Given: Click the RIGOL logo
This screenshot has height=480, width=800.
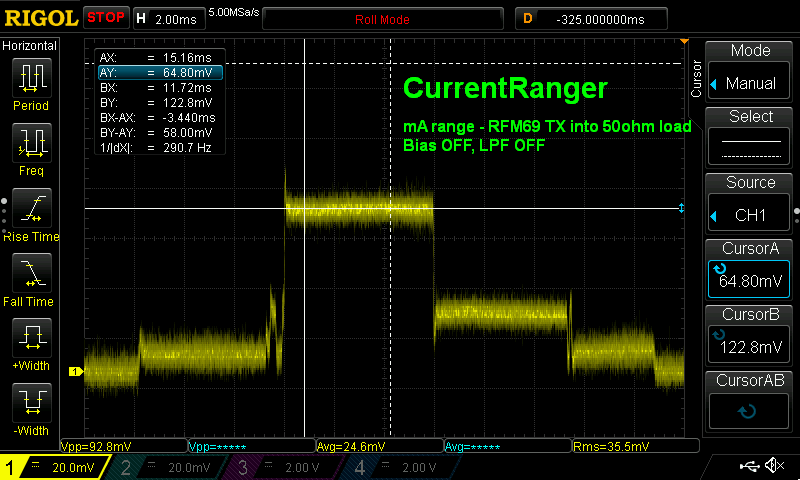Looking at the screenshot, I should [x=41, y=18].
